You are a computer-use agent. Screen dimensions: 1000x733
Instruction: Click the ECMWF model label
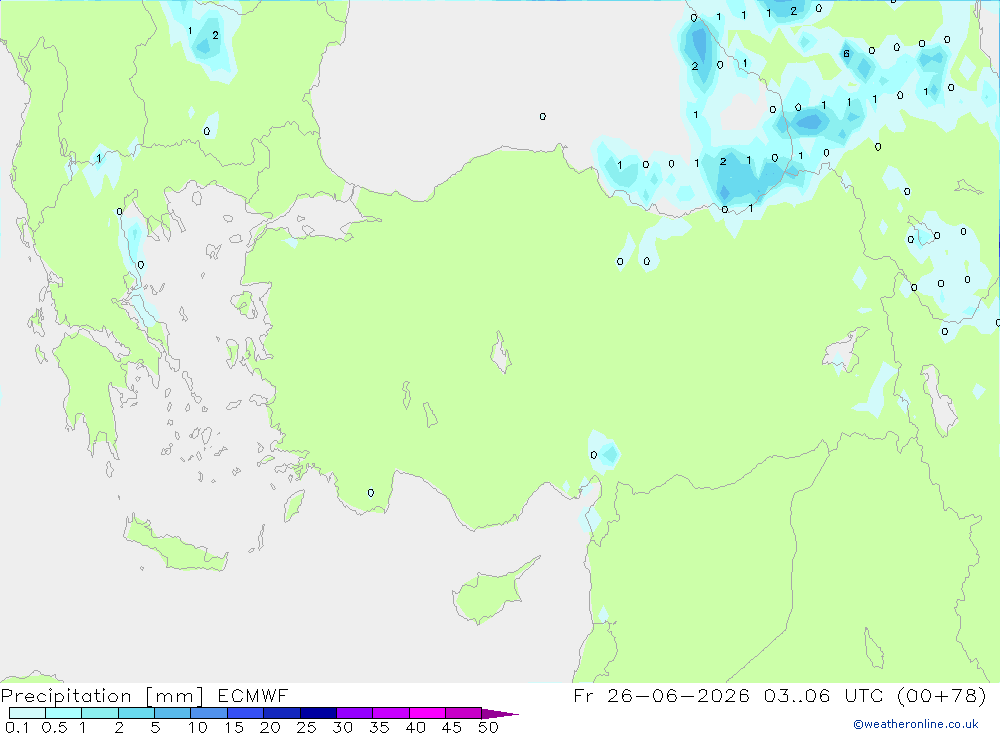point(253,695)
